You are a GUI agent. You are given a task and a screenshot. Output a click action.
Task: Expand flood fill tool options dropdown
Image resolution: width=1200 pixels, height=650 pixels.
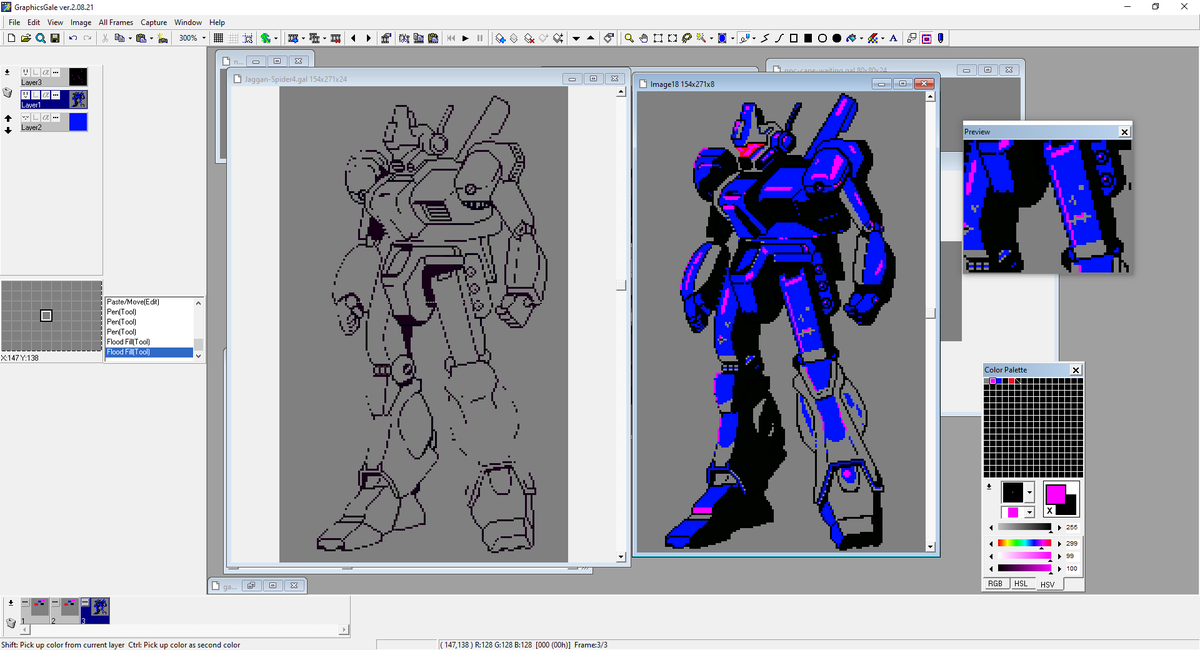[x=861, y=38]
